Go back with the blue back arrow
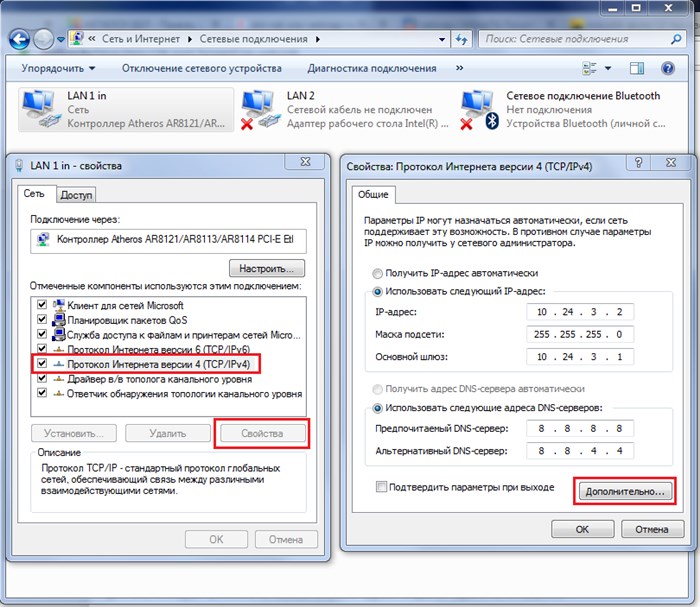This screenshot has width=700, height=607. click(x=19, y=40)
